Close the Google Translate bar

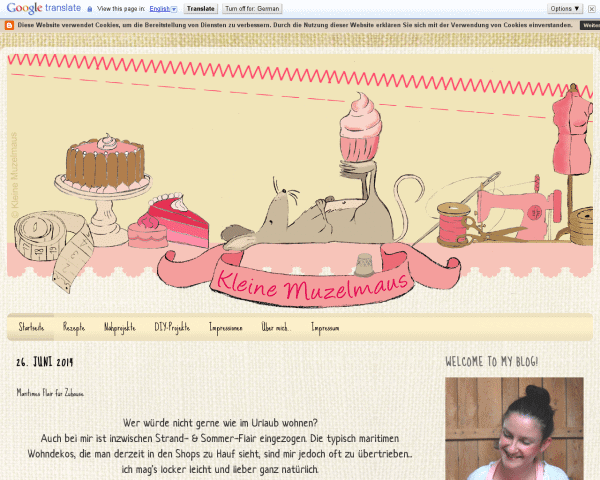point(592,7)
